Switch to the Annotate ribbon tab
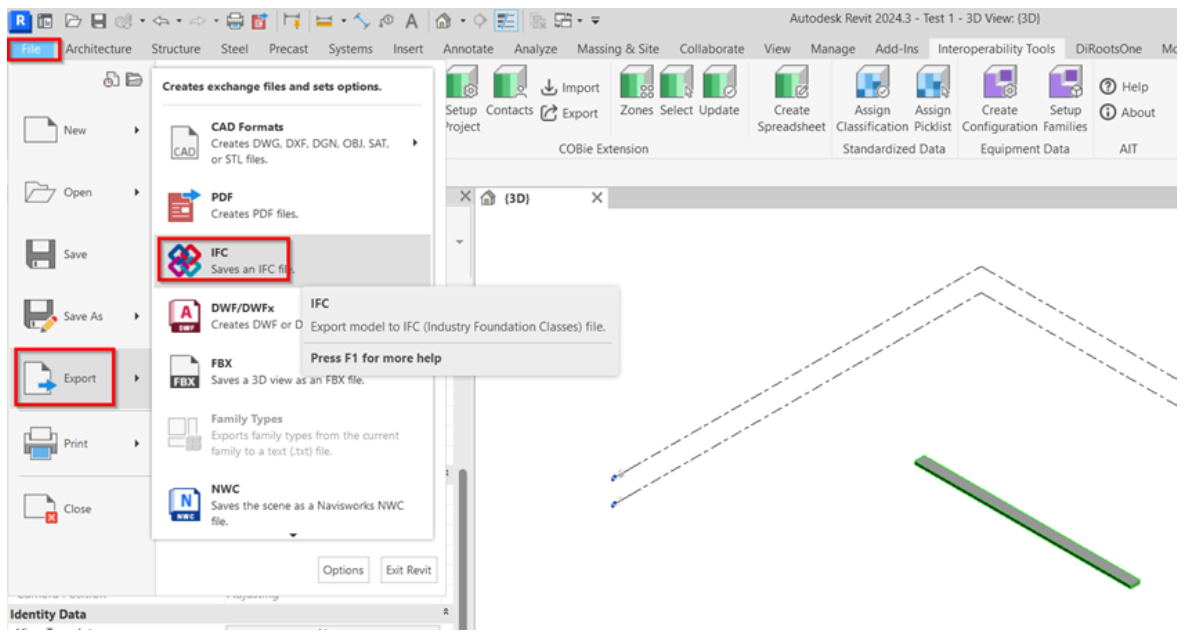Image resolution: width=1187 pixels, height=633 pixels. click(x=468, y=49)
